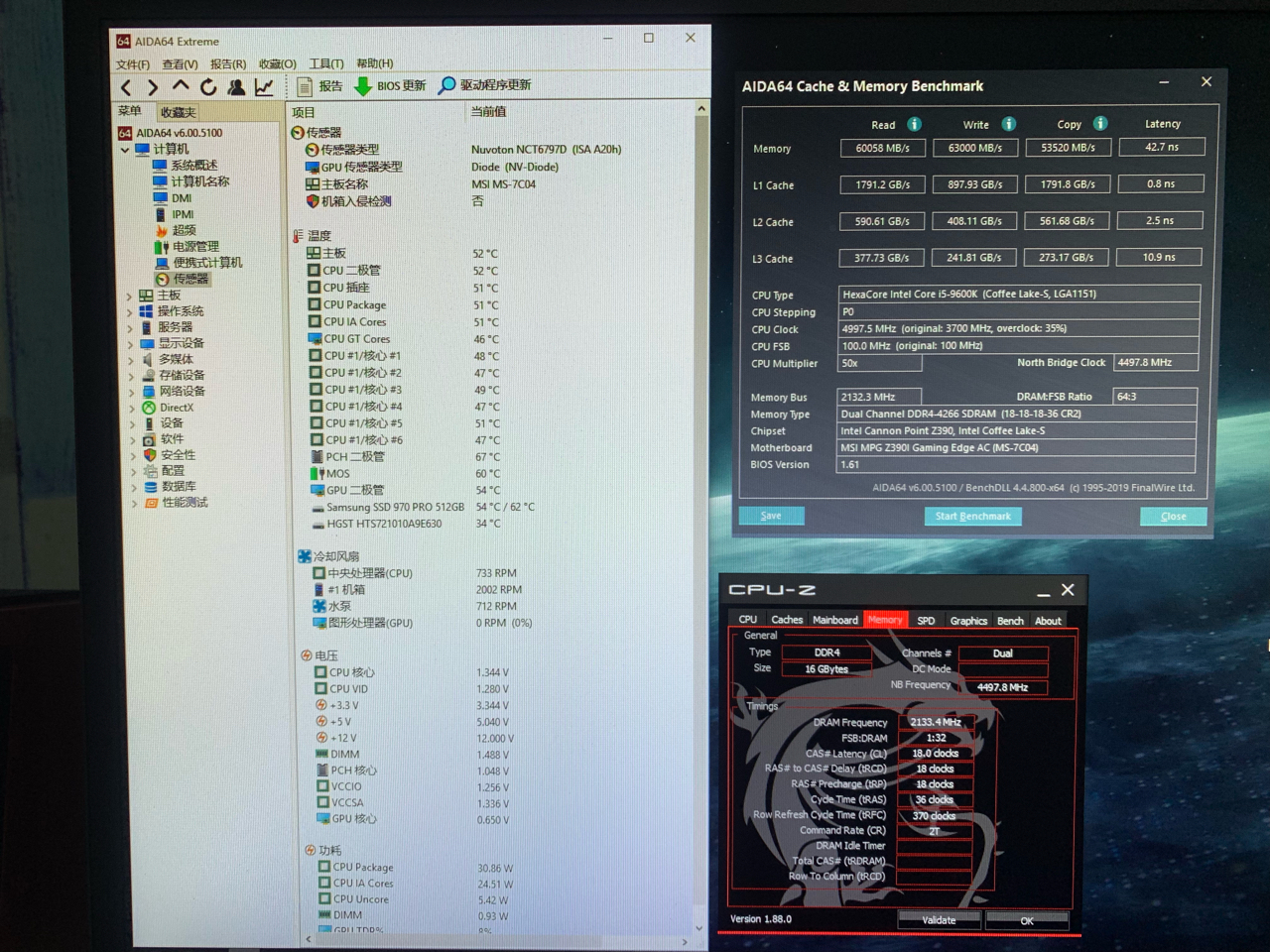Click the up-level arrow in AIDA64 toolbar
This screenshot has height=952, width=1270.
(180, 87)
